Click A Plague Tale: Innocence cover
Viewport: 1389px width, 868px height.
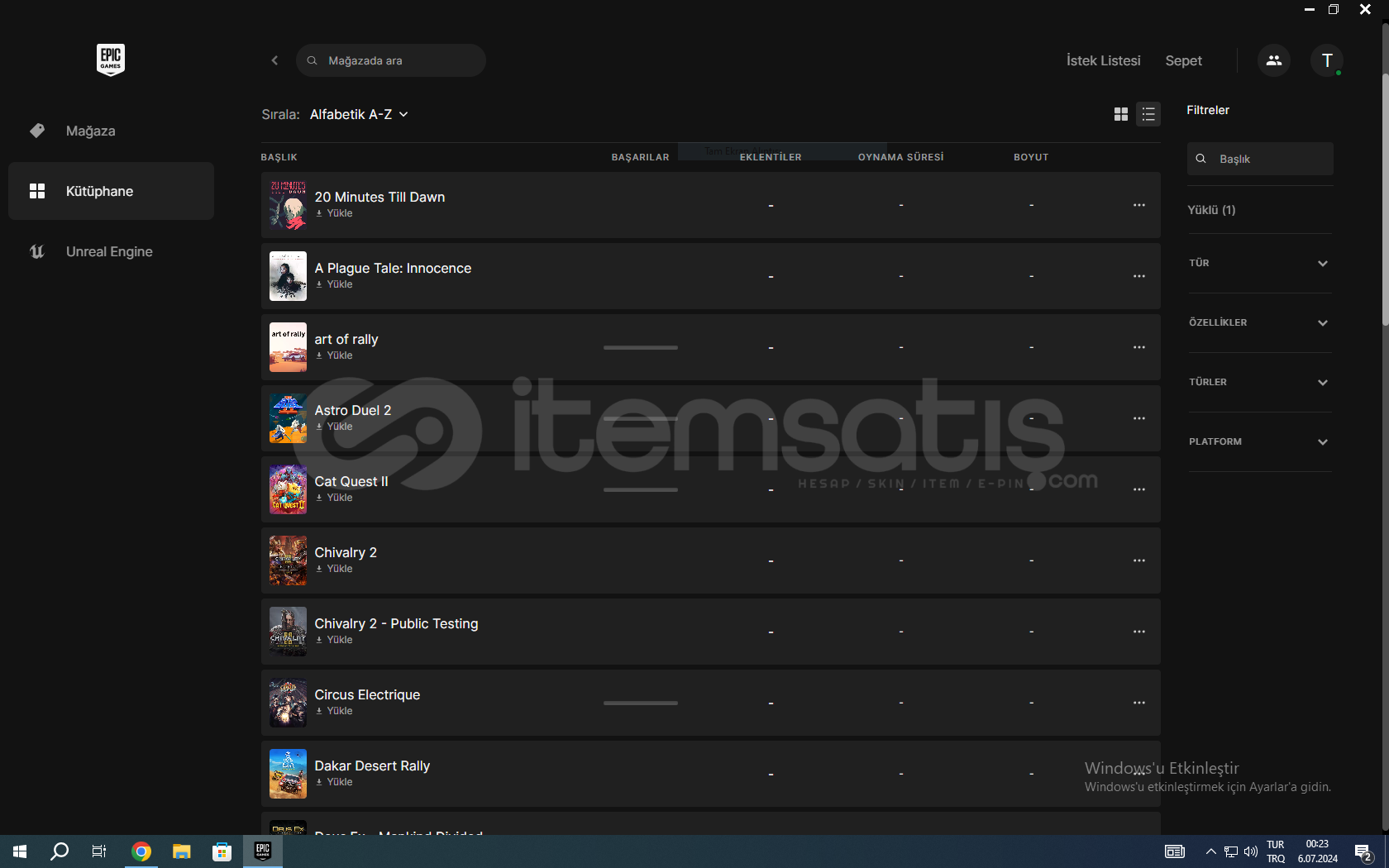[x=288, y=276]
